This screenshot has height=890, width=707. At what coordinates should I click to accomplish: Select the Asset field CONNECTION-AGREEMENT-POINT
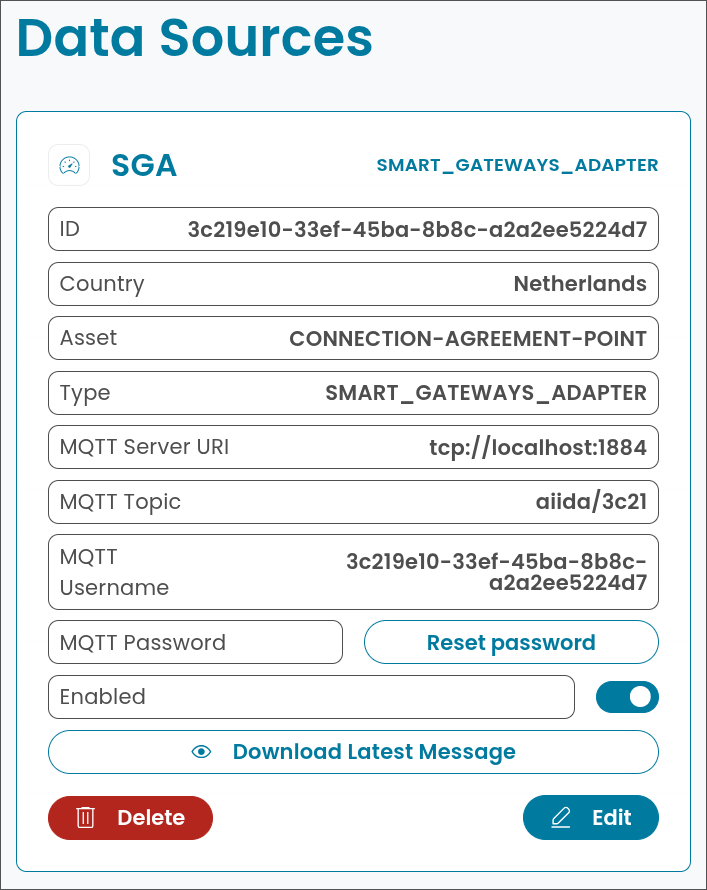pos(353,338)
